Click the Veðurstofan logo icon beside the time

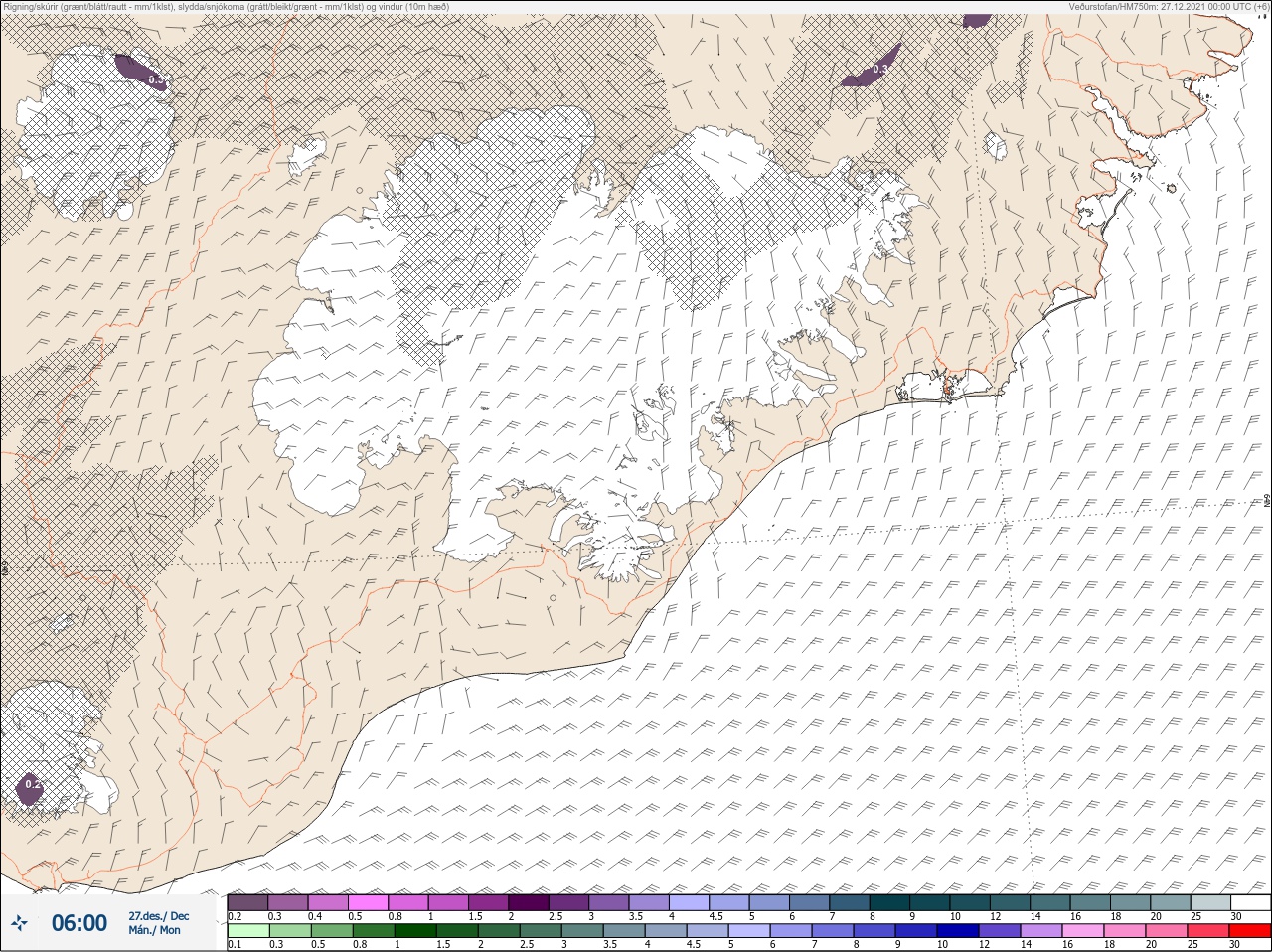click(x=19, y=923)
